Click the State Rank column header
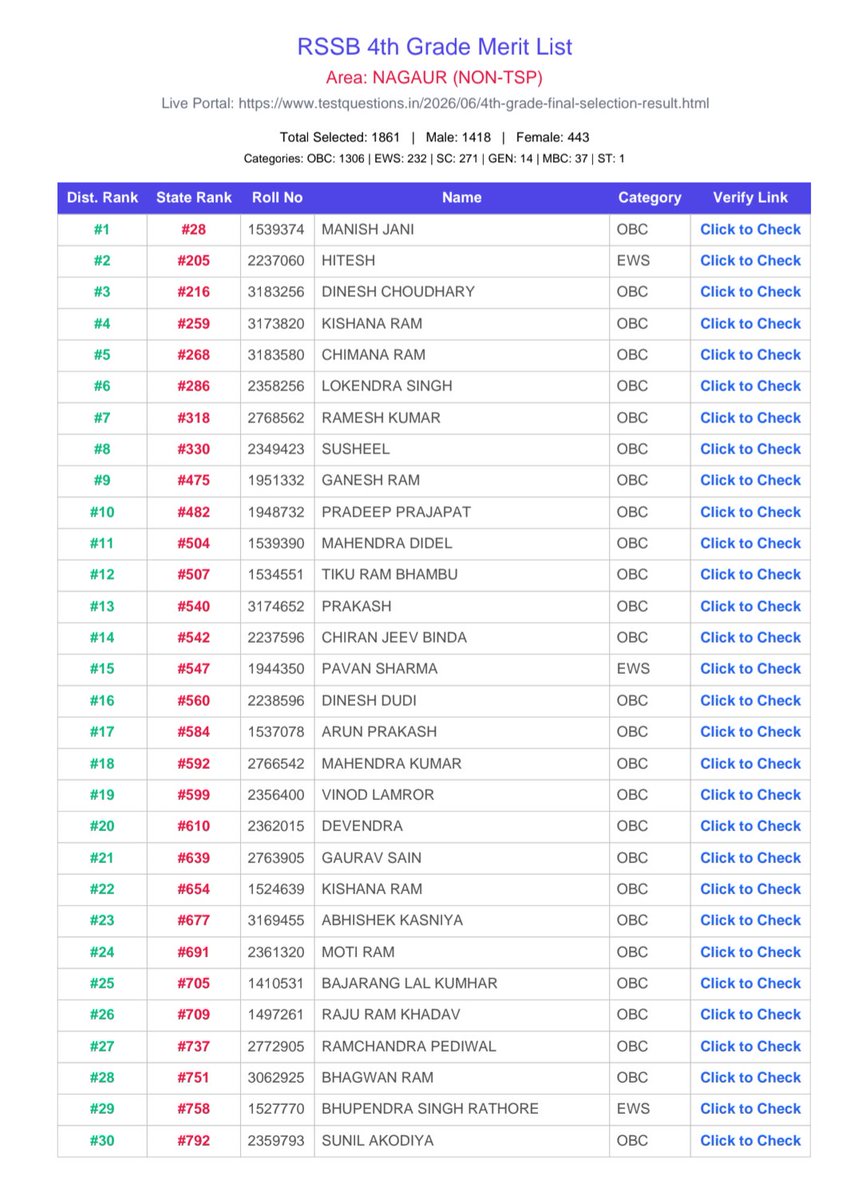The width and height of the screenshot is (862, 1200). (194, 198)
